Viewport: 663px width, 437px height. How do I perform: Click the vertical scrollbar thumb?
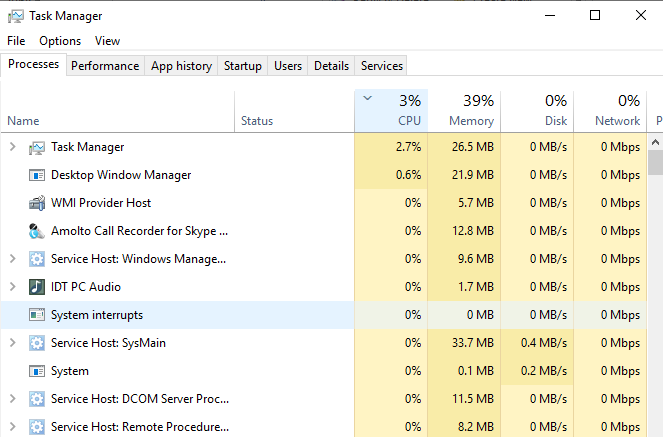pos(655,163)
